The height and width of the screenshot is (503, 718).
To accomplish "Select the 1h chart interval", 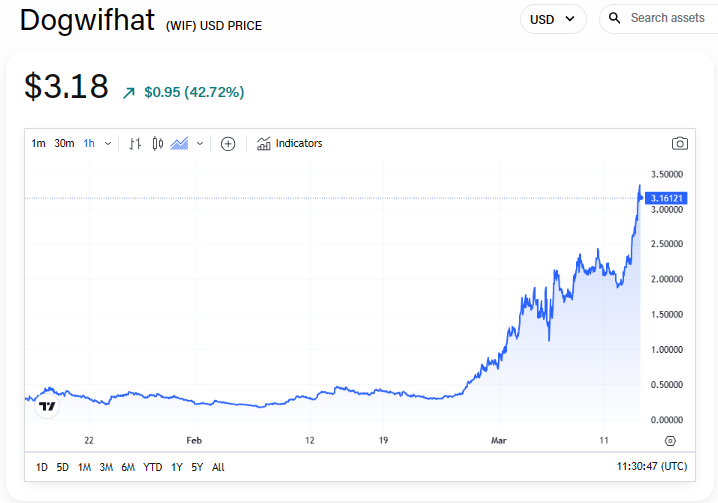I will click(89, 144).
